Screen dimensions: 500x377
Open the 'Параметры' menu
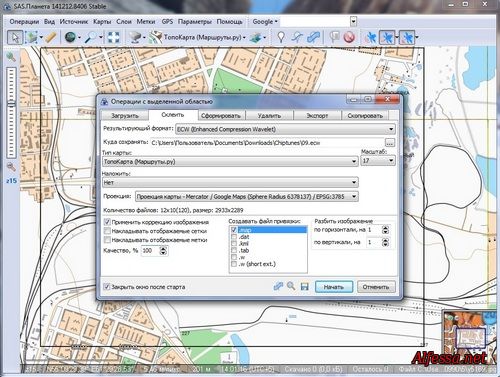click(194, 22)
